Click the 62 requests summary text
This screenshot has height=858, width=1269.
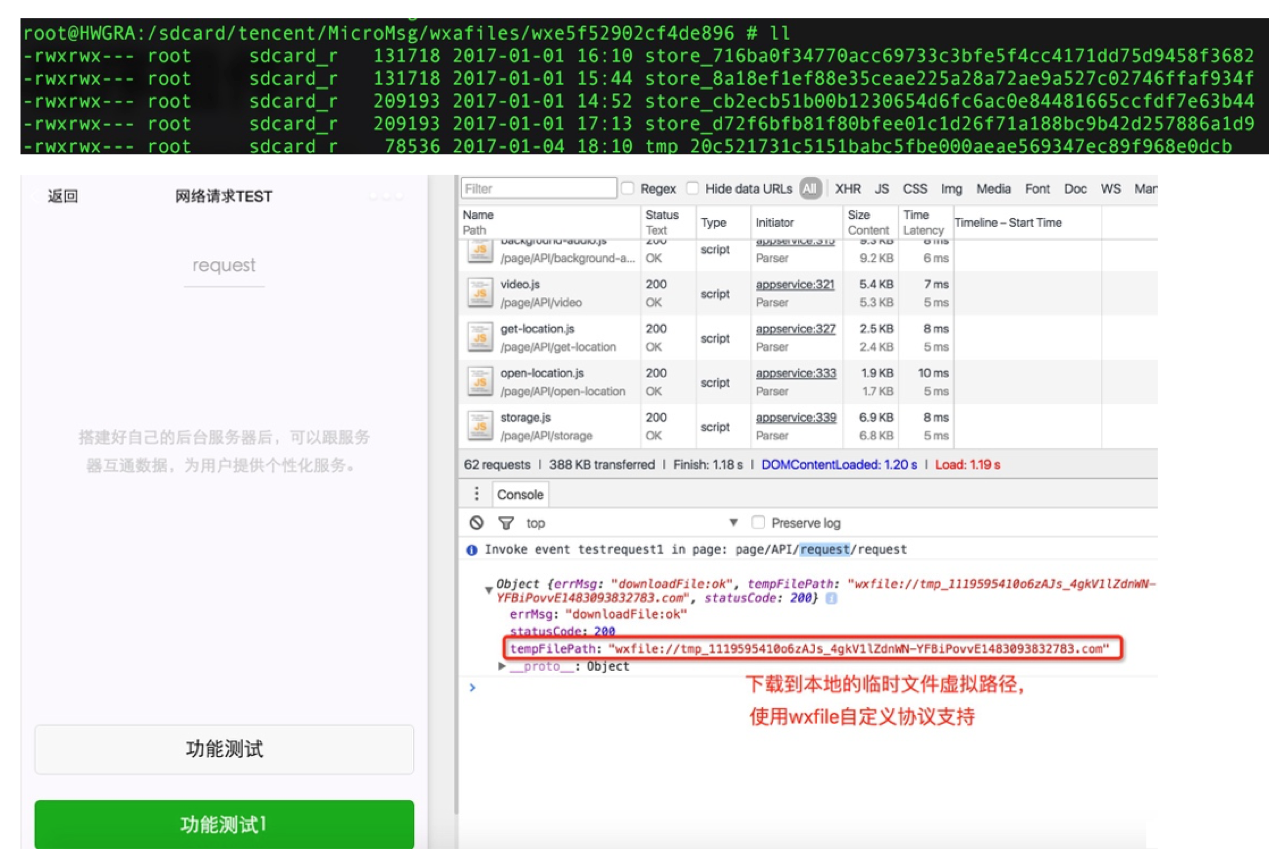(497, 465)
